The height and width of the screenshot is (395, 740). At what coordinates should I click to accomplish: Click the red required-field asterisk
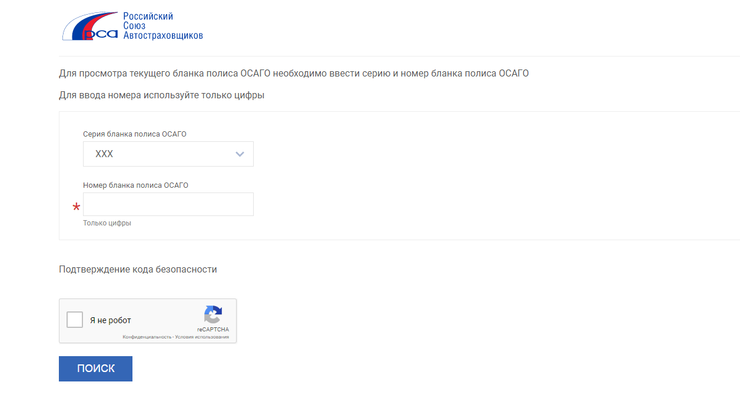click(x=76, y=207)
